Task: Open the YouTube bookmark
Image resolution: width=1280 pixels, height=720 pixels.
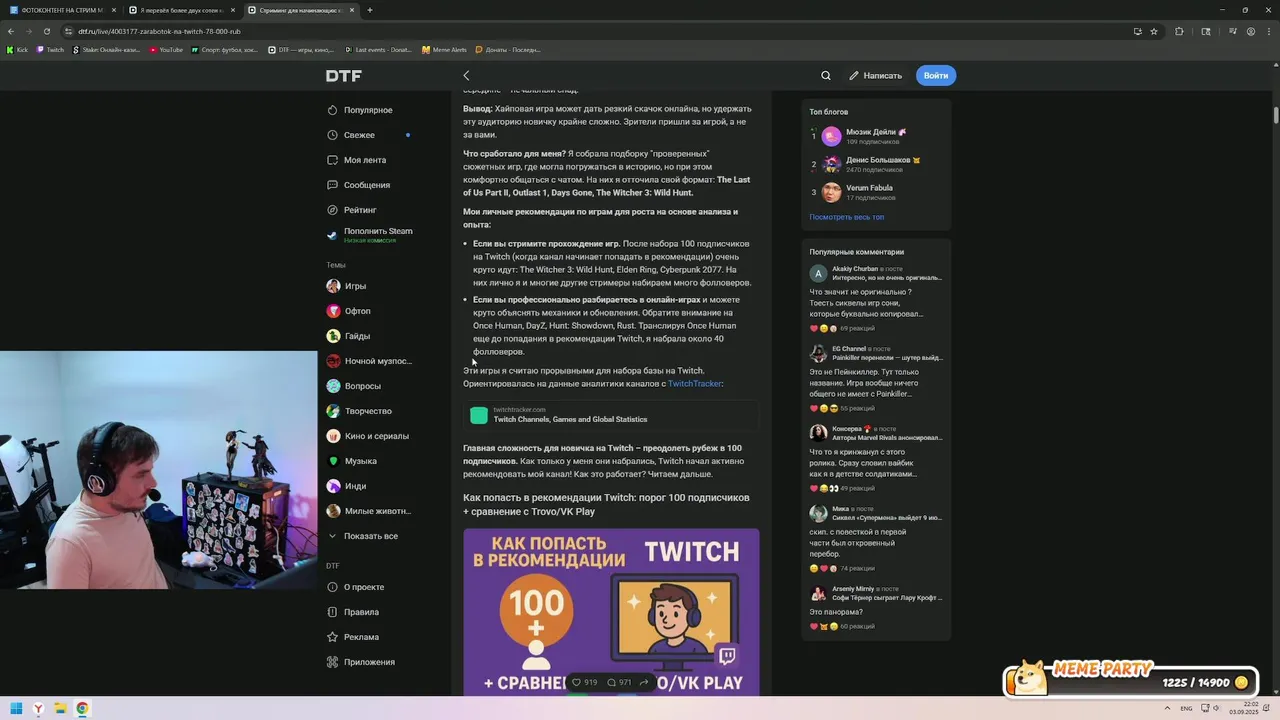Action: point(166,49)
